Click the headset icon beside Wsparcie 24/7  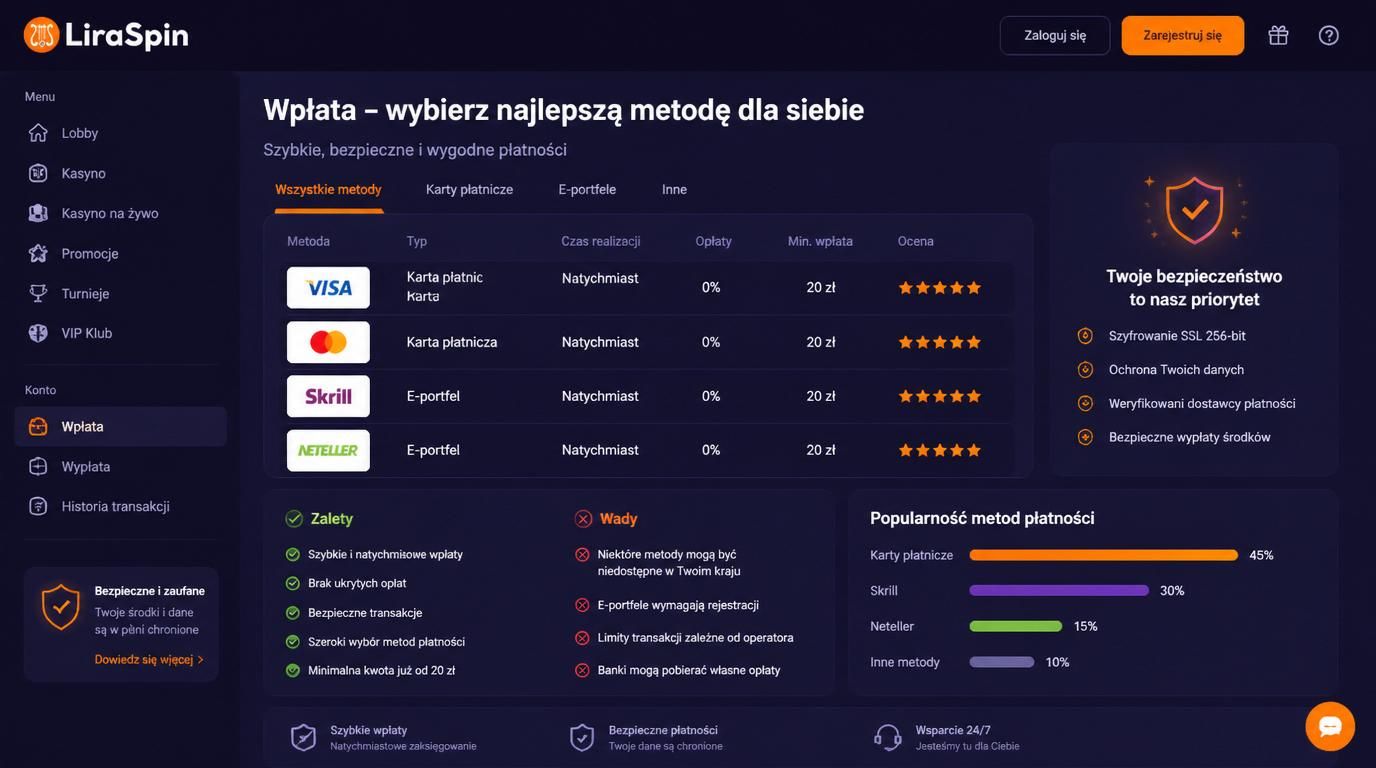(x=888, y=738)
